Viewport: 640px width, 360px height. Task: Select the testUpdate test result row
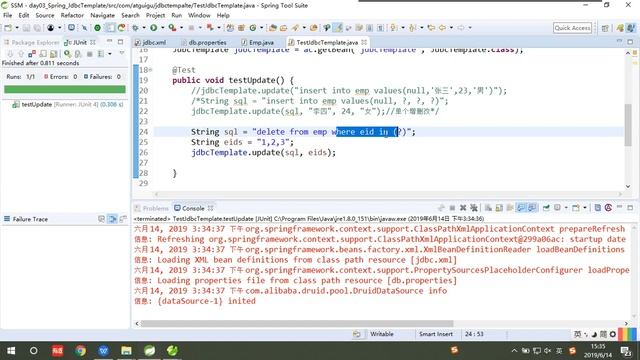(67, 104)
